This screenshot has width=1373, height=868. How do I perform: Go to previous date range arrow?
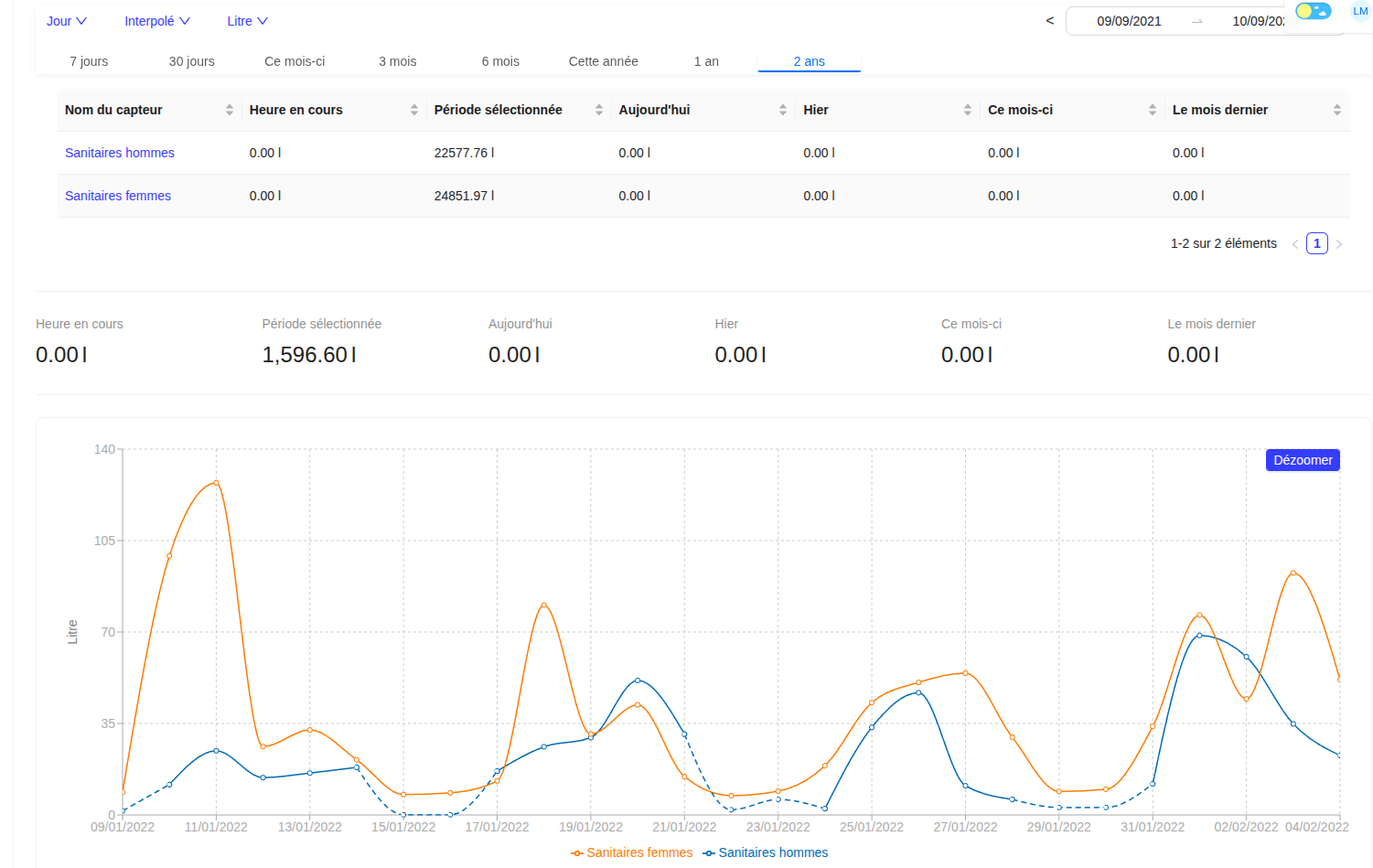[1049, 21]
